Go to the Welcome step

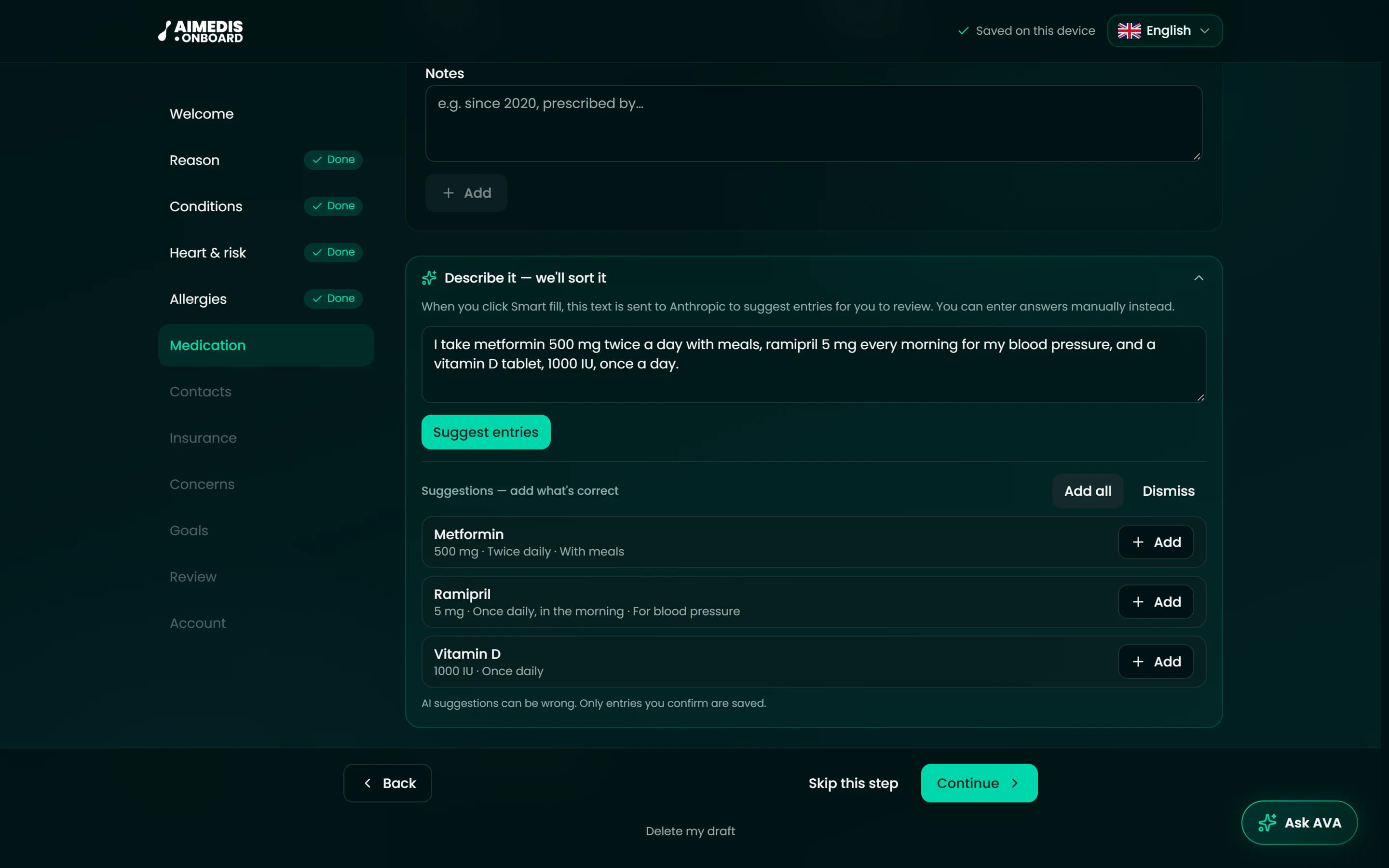266,114
